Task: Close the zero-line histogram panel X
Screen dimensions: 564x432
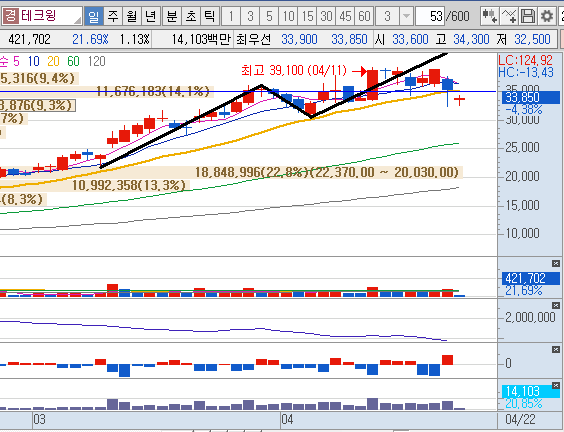Action: click(556, 349)
